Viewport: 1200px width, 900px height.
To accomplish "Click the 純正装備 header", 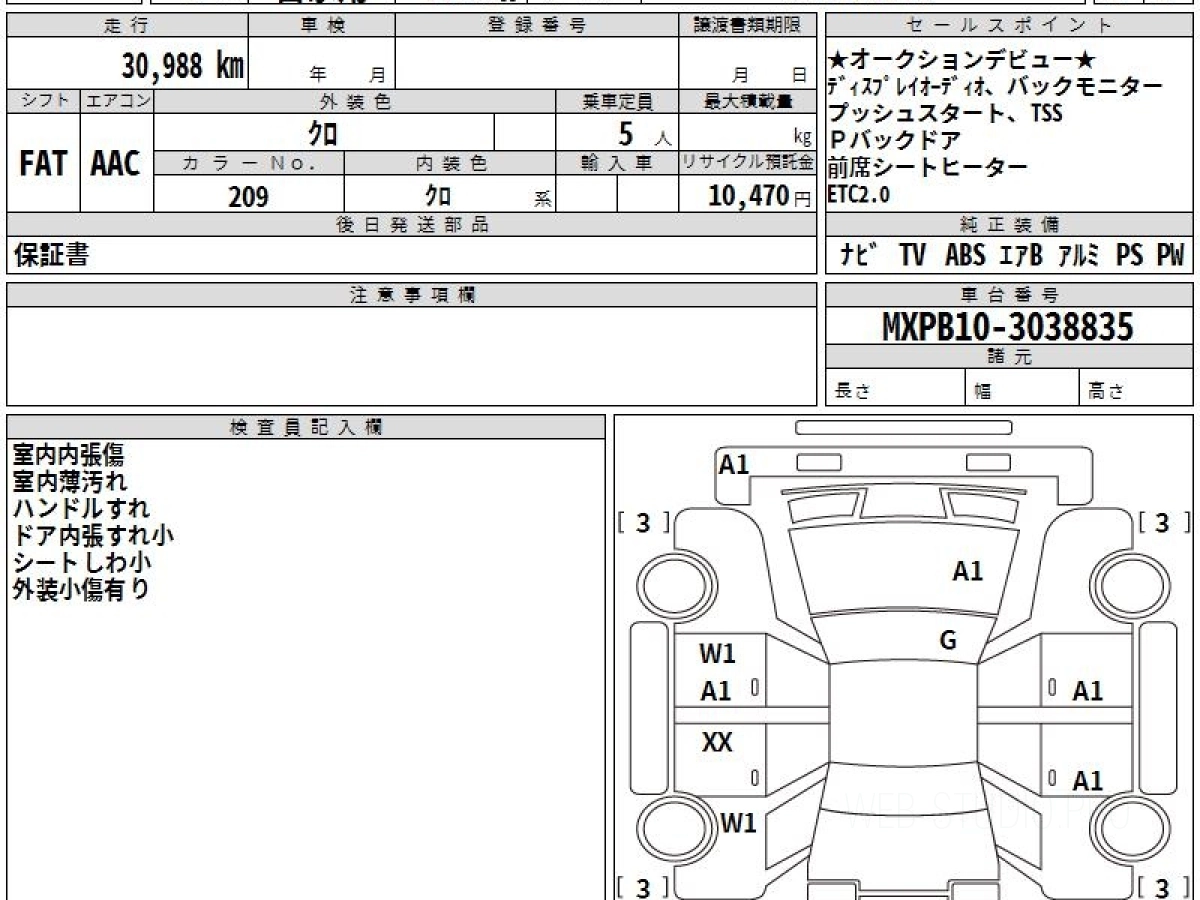I will pos(1009,225).
